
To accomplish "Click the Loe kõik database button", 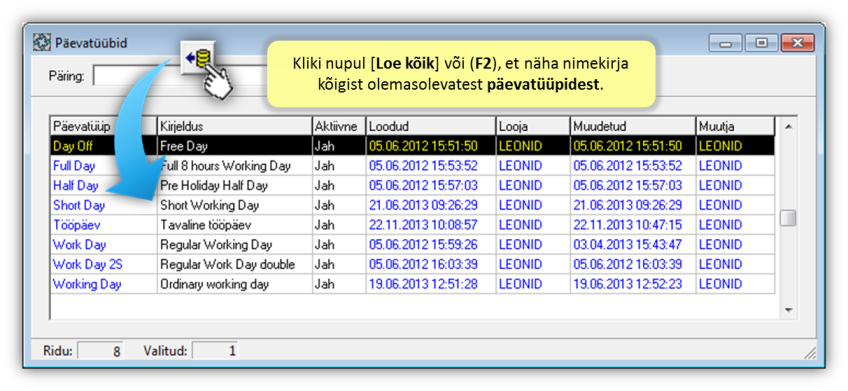I will click(x=198, y=58).
